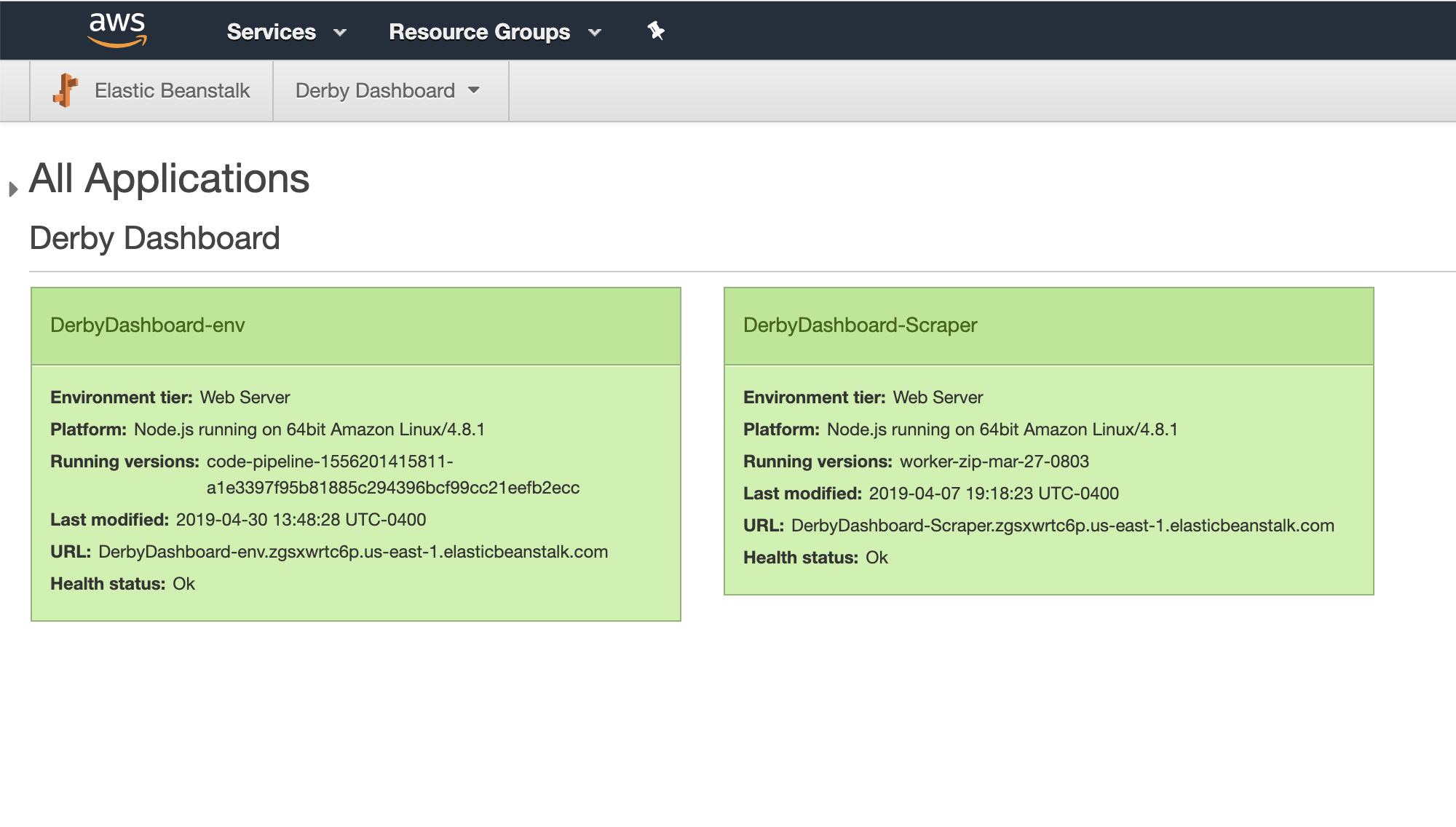
Task: Click the DerbyDashboard-Scraper green header bar
Action: click(1165, 325)
